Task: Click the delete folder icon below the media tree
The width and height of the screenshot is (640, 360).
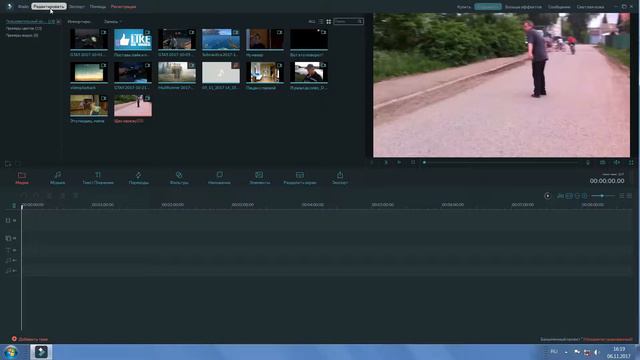Action: (x=18, y=164)
